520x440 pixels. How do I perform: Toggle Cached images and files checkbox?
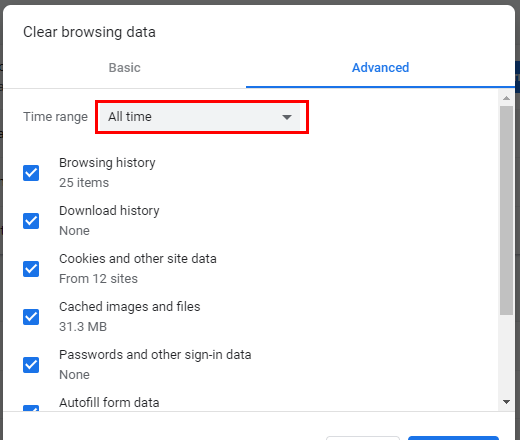31,317
